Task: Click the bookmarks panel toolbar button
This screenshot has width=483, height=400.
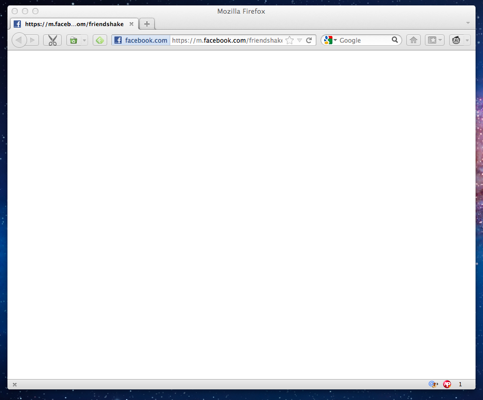Action: click(x=434, y=40)
